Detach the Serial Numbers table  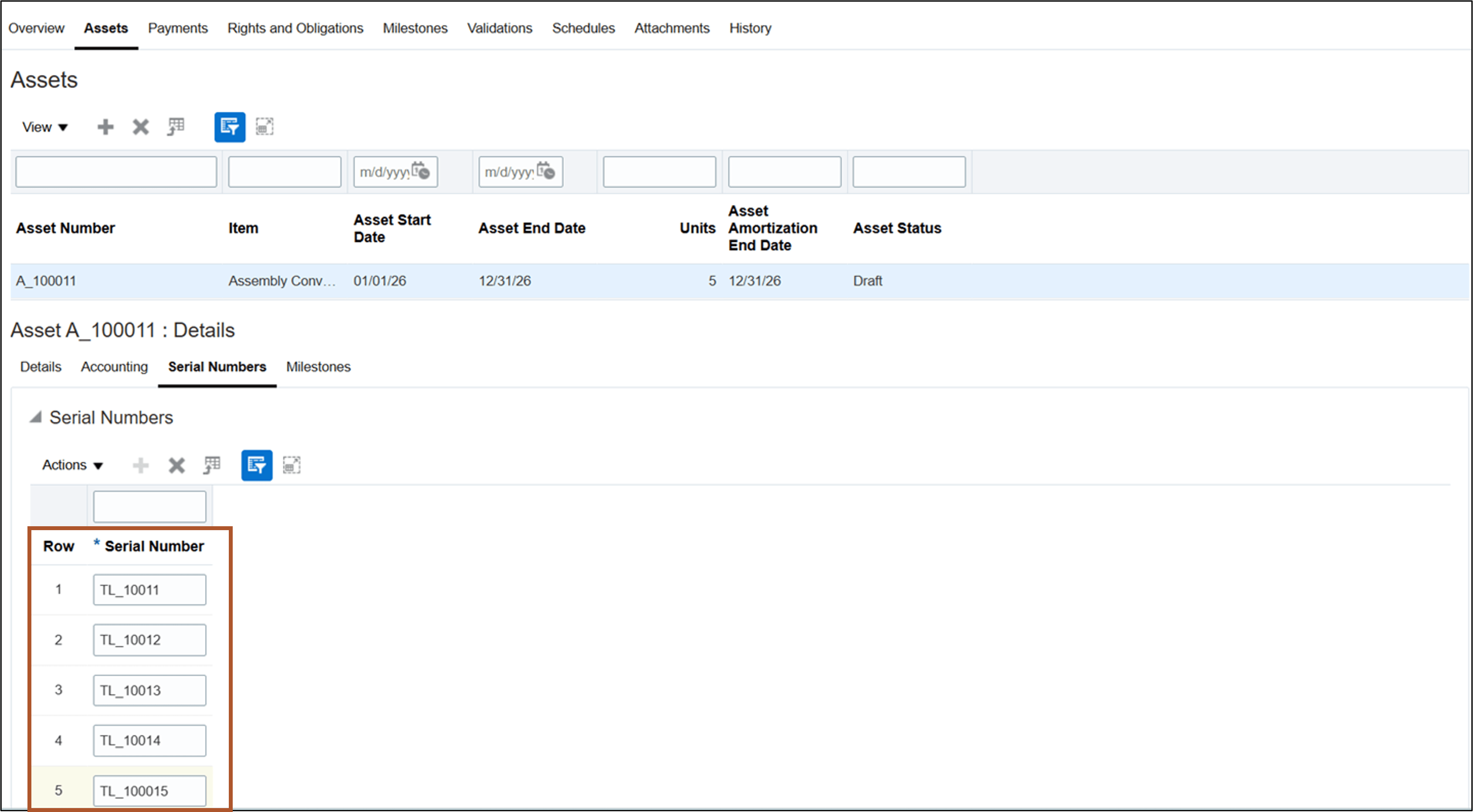pyautogui.click(x=292, y=465)
